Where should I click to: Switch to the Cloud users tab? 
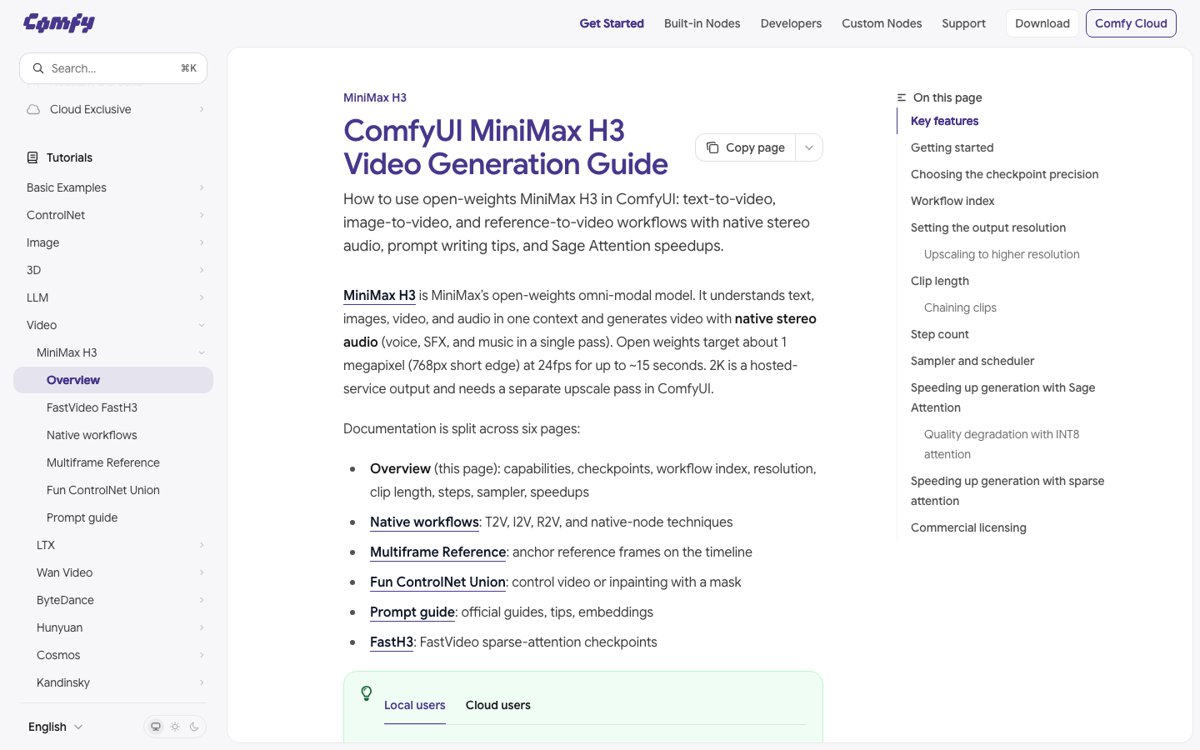(498, 706)
